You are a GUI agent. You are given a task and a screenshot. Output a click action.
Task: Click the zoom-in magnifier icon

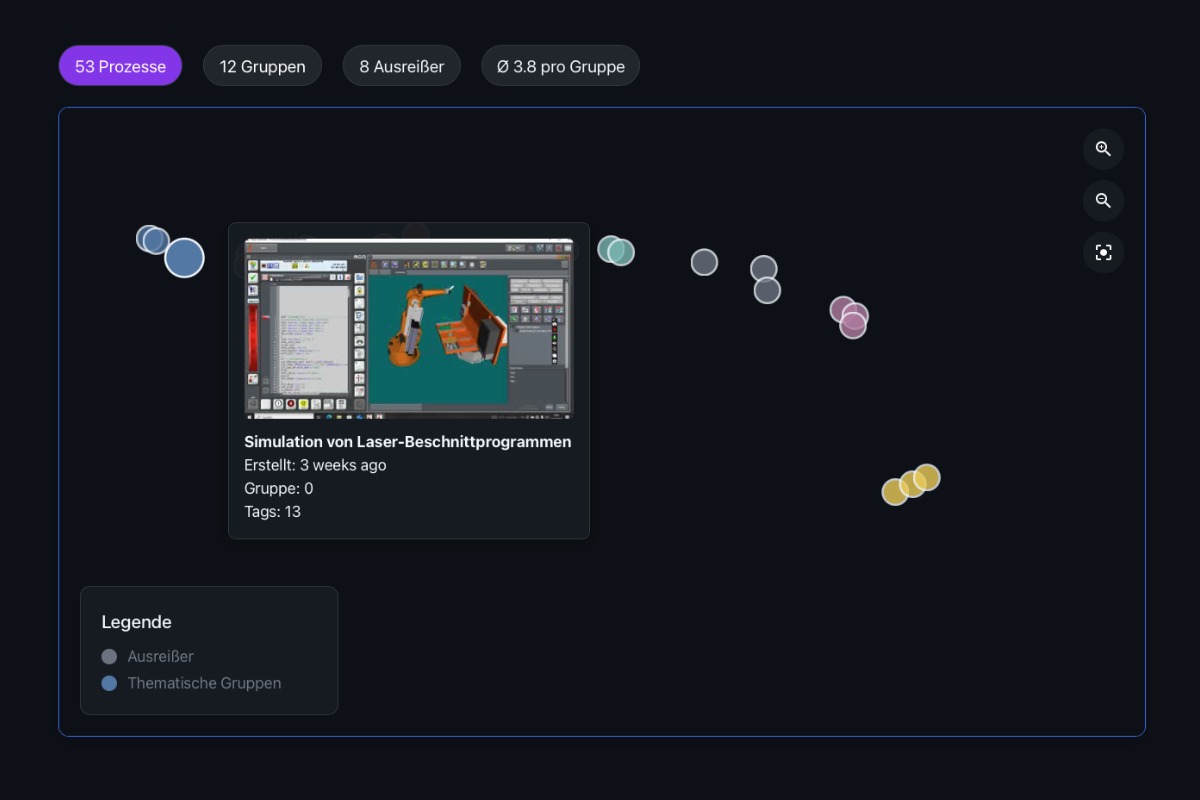[1103, 148]
